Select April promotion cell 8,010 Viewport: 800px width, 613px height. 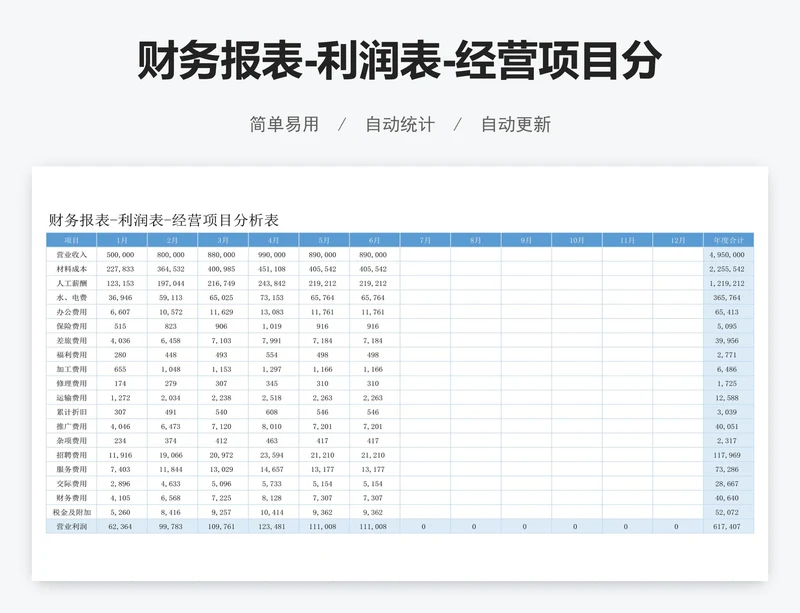click(x=272, y=426)
